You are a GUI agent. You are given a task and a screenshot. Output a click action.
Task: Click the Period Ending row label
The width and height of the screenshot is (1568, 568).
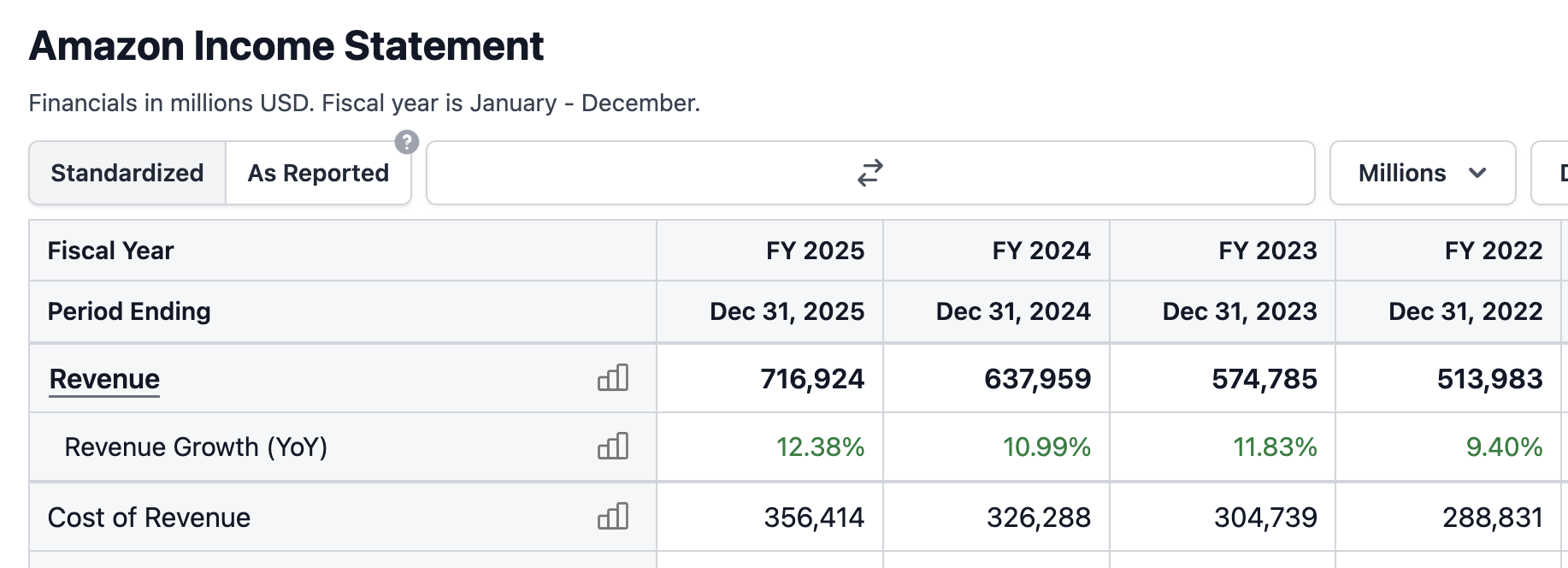(x=129, y=311)
